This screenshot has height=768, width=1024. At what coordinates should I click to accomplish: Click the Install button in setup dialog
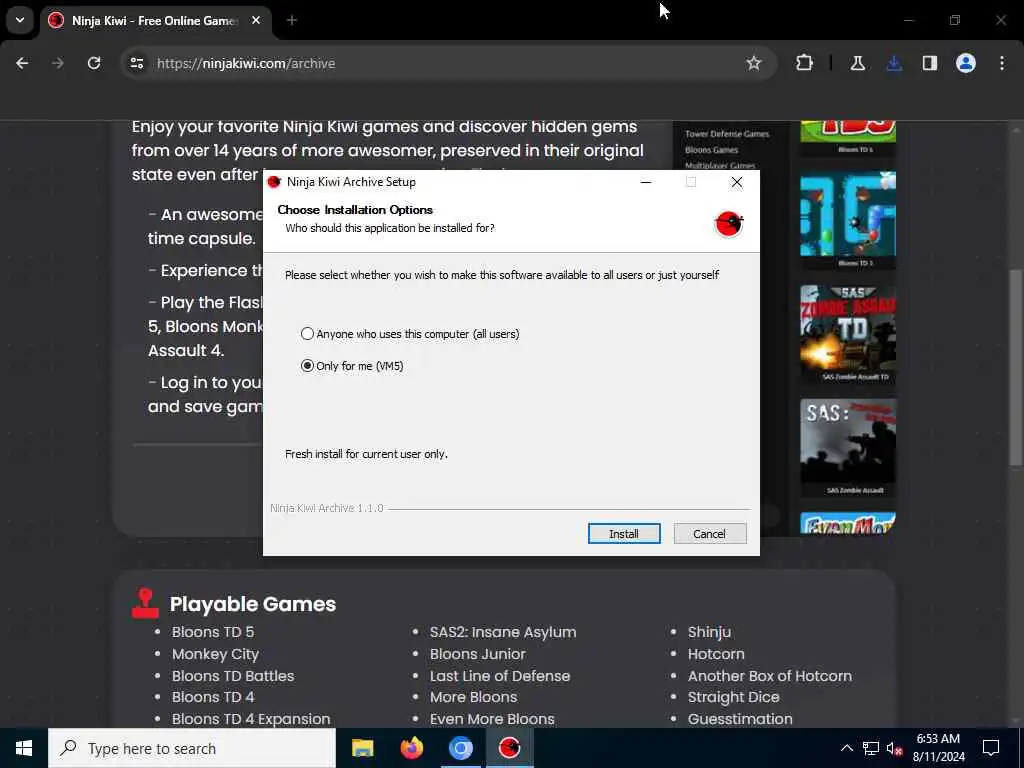click(x=624, y=534)
